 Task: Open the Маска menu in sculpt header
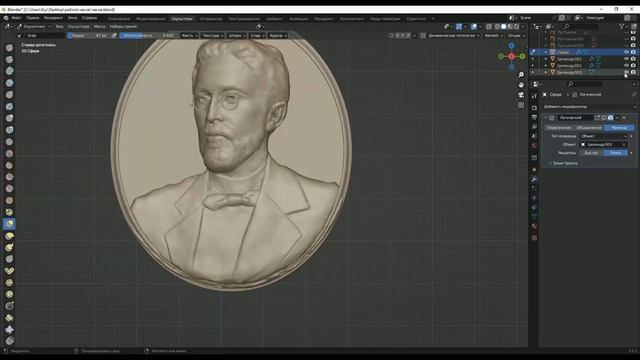pyautogui.click(x=99, y=27)
